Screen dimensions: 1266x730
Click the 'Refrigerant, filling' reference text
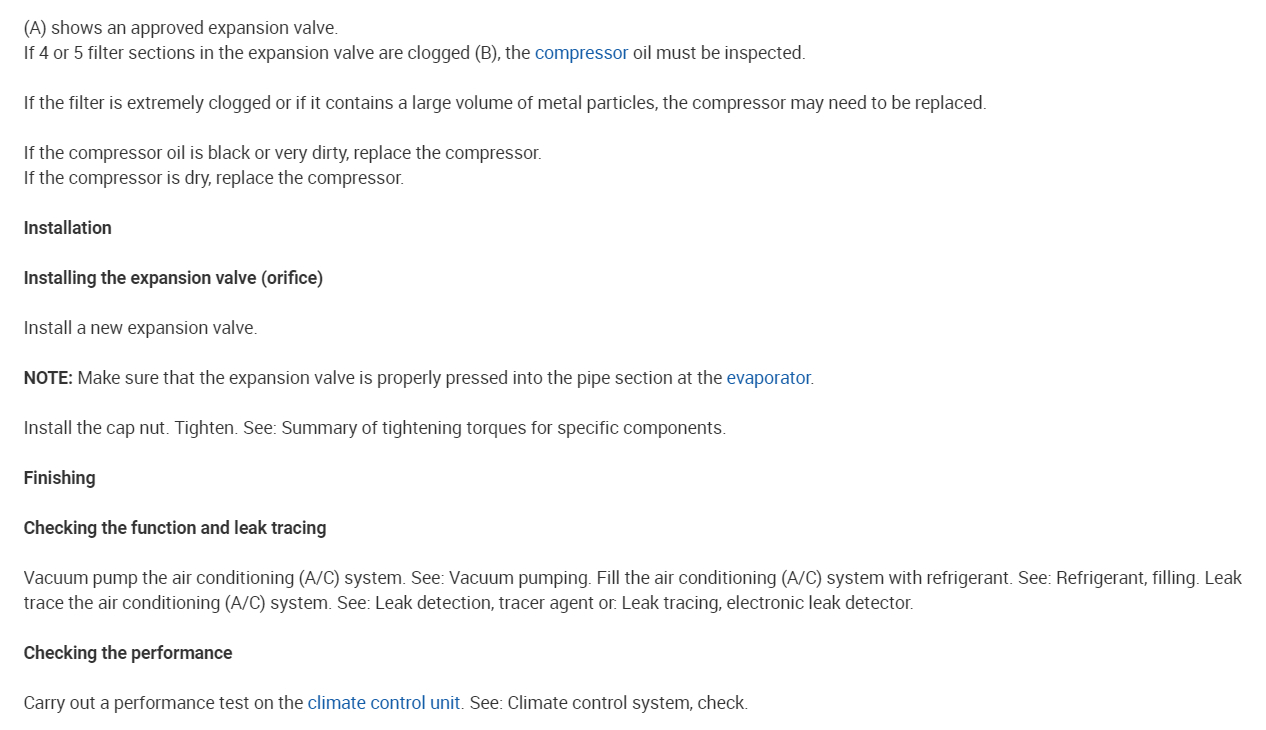point(1125,578)
